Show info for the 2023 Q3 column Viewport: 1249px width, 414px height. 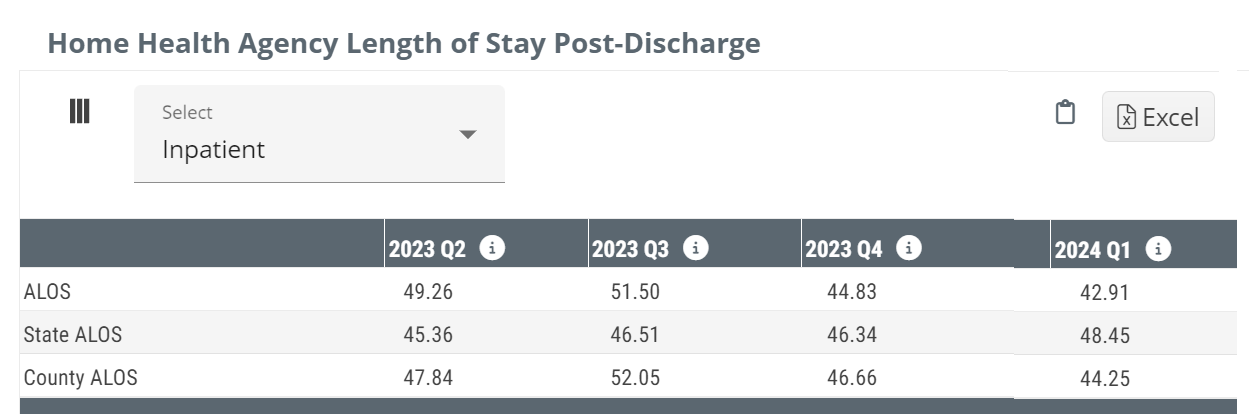696,248
